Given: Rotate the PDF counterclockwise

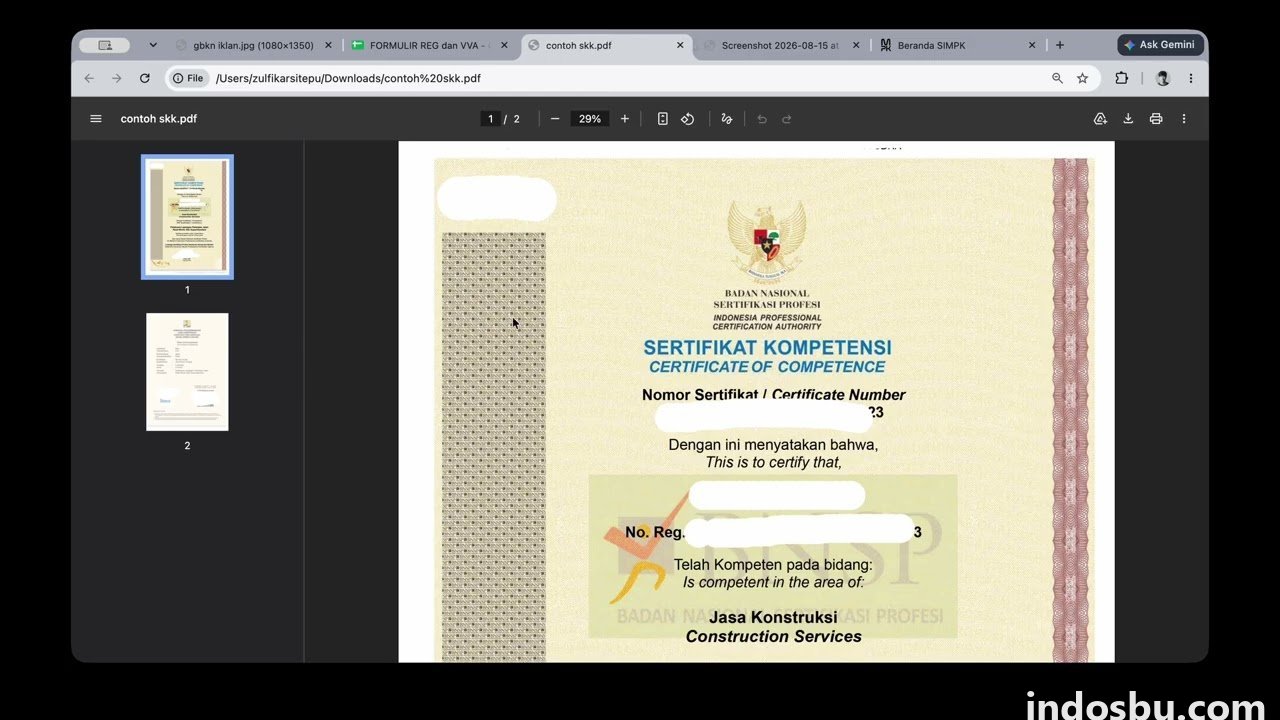Looking at the screenshot, I should point(688,119).
